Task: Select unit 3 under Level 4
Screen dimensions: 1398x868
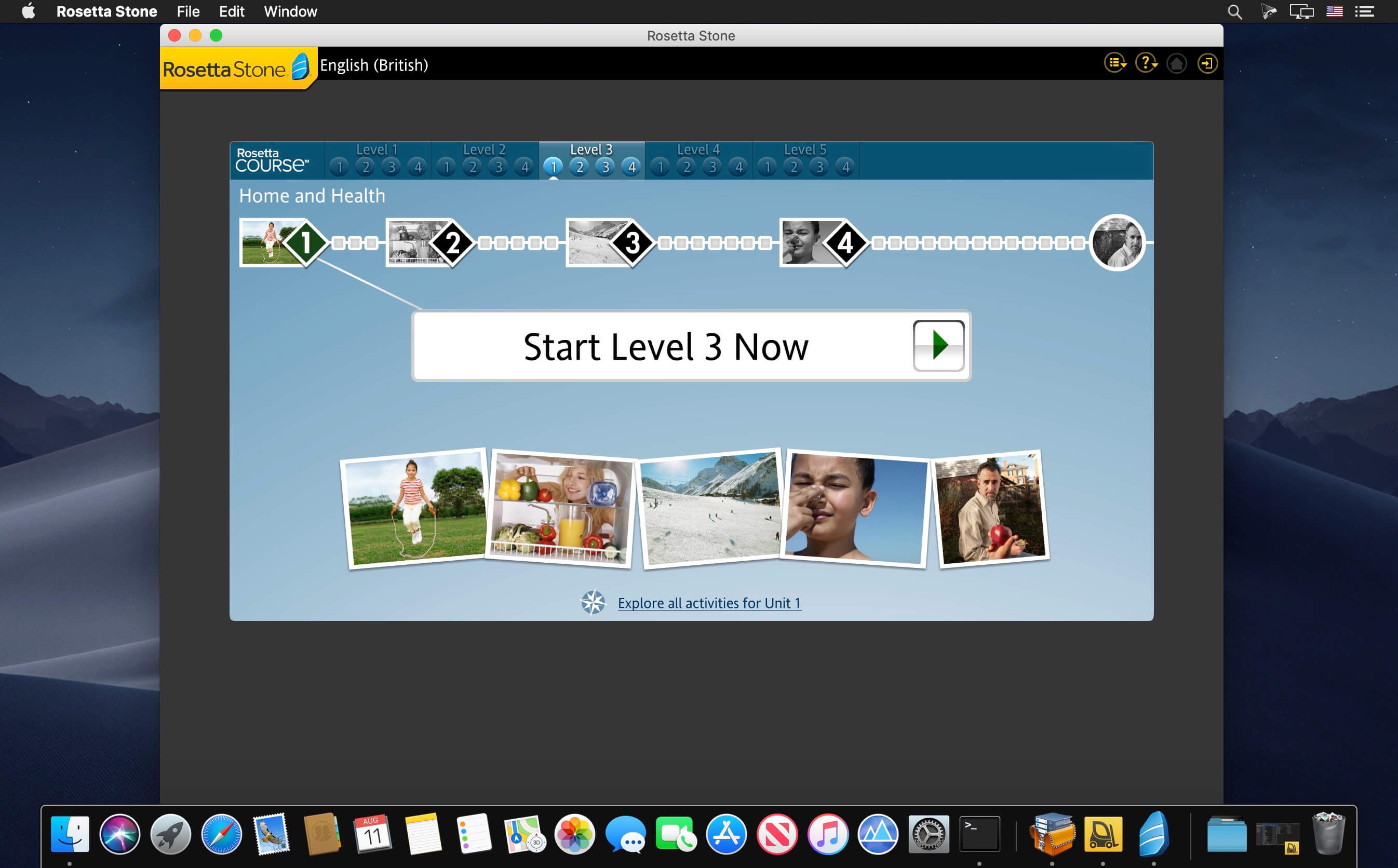Action: coord(713,167)
